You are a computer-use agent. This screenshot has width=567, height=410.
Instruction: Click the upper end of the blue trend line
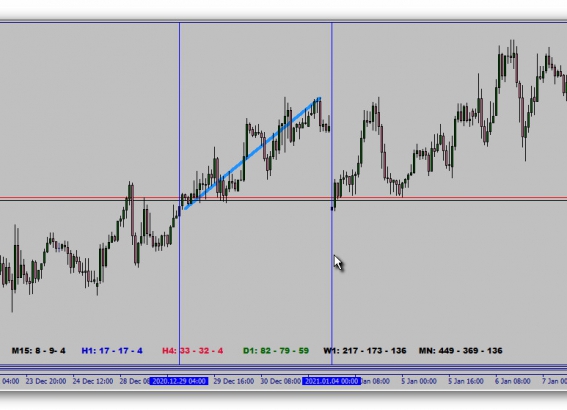tap(320, 98)
